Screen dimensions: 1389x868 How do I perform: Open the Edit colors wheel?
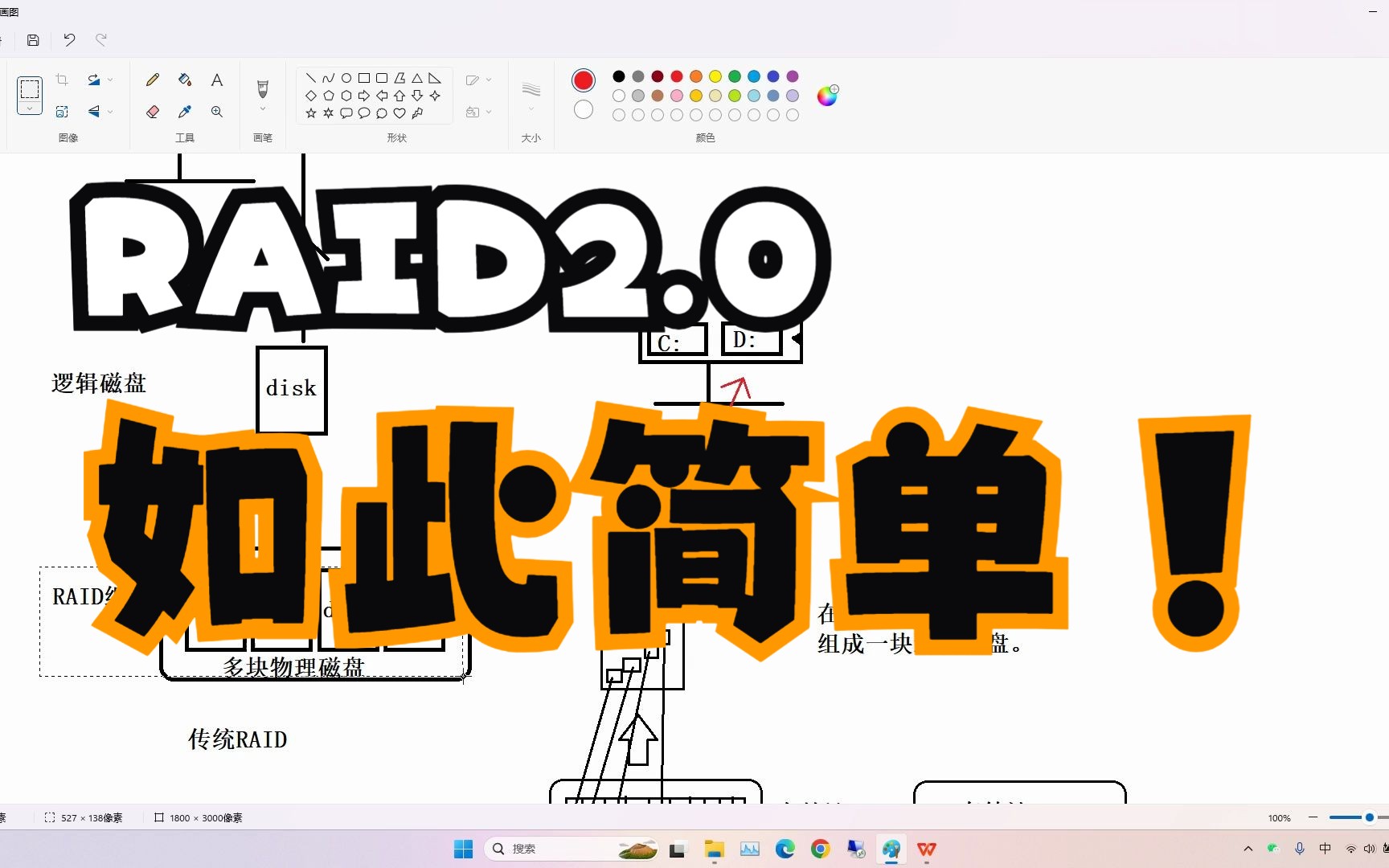827,96
